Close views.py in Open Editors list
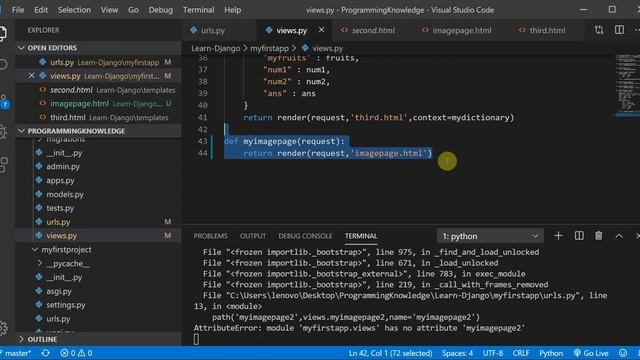 coord(31,76)
